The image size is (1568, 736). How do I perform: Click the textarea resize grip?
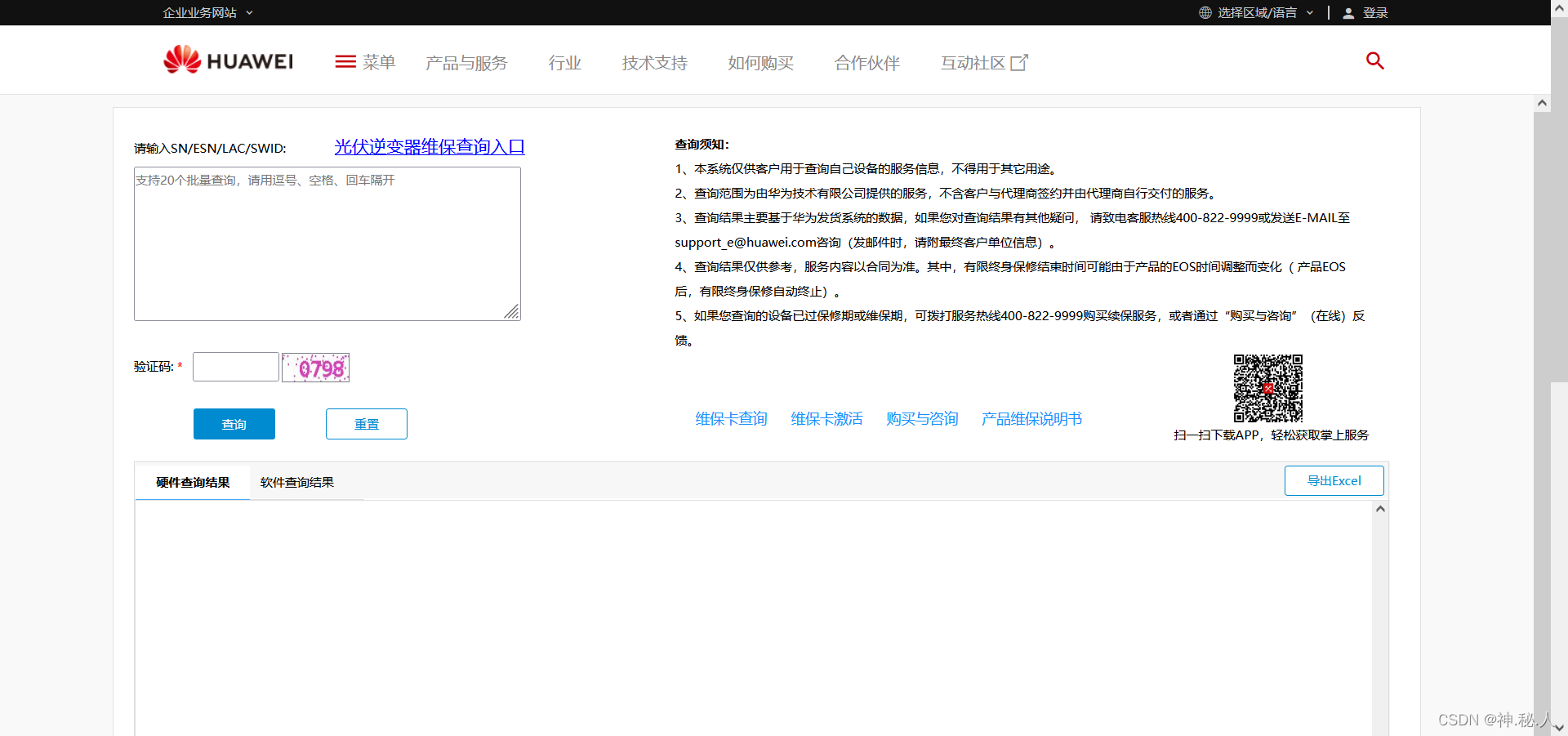click(512, 312)
